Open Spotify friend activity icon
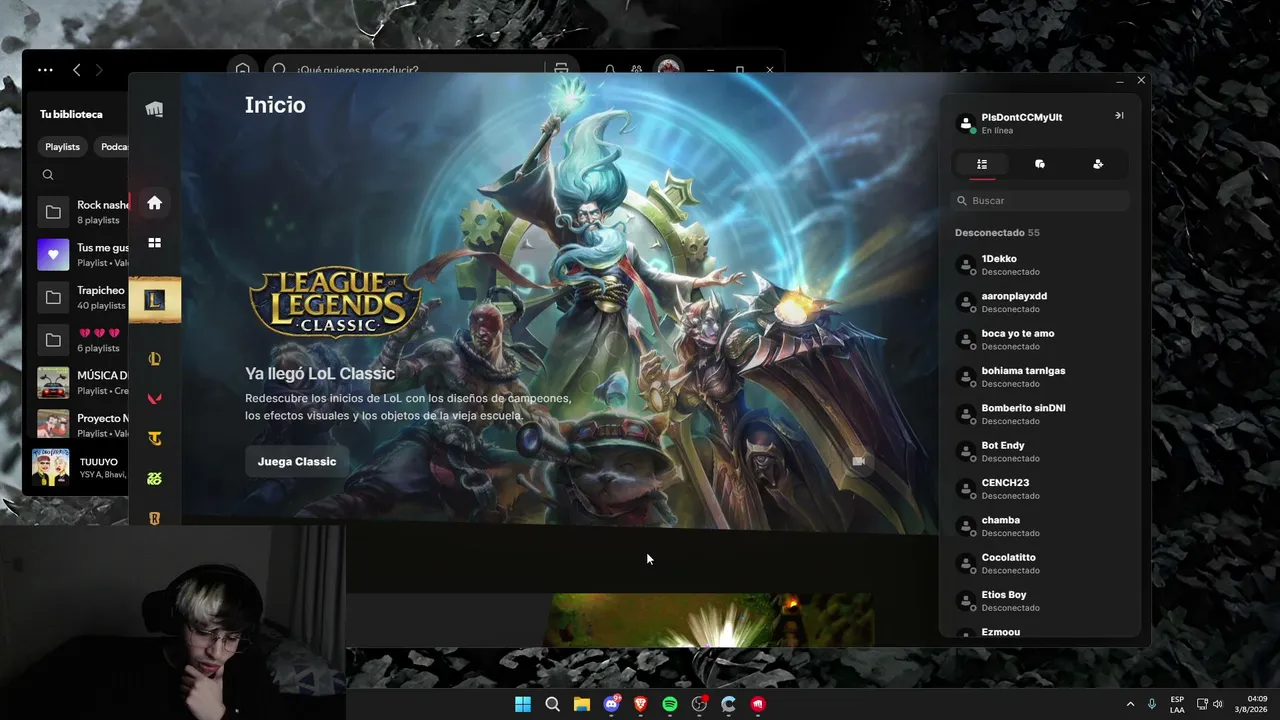This screenshot has height=720, width=1280. tap(637, 69)
